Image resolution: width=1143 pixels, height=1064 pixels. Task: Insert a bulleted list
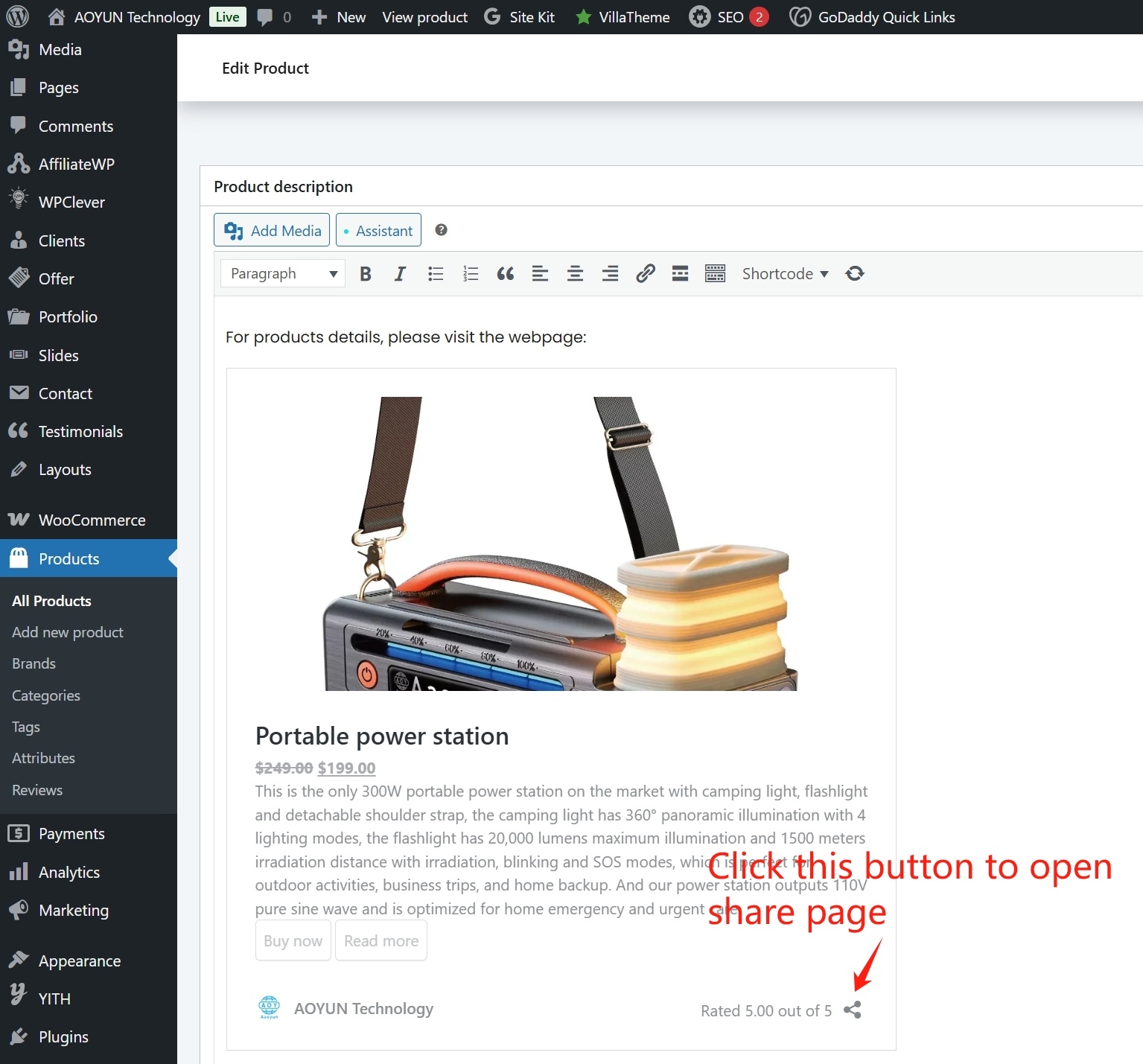tap(436, 274)
